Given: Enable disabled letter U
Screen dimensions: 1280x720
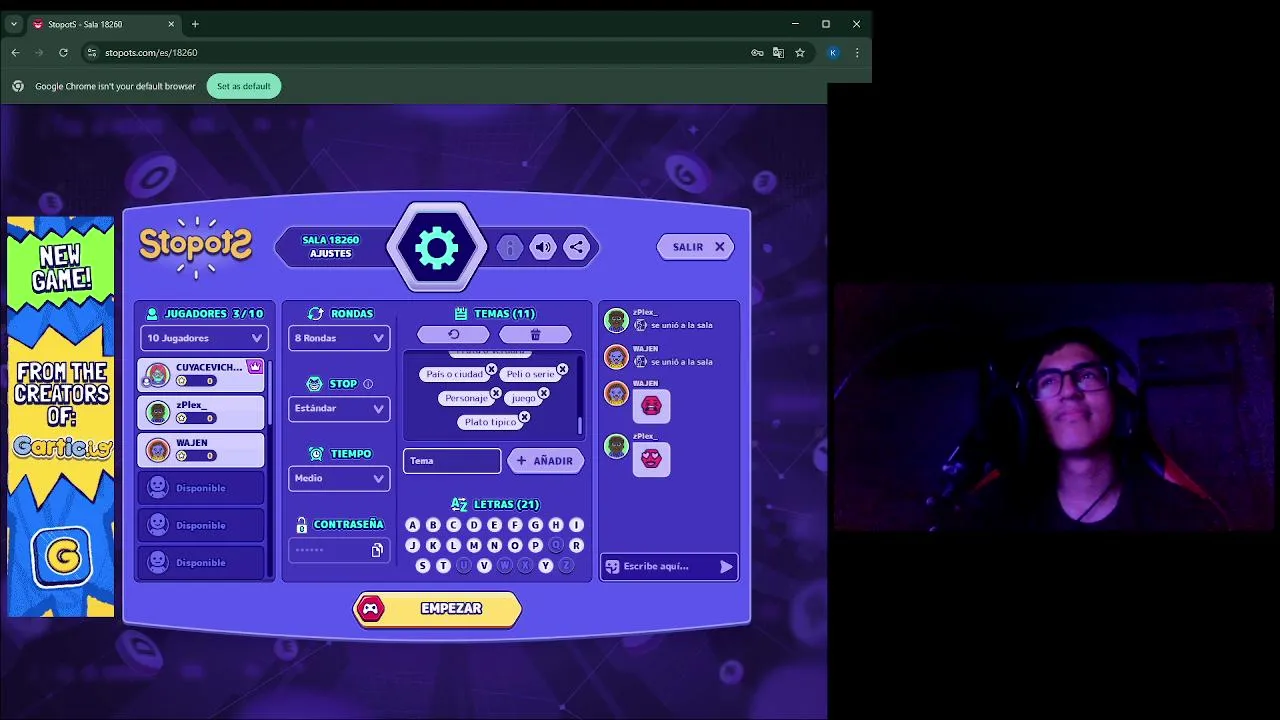Looking at the screenshot, I should coord(463,565).
